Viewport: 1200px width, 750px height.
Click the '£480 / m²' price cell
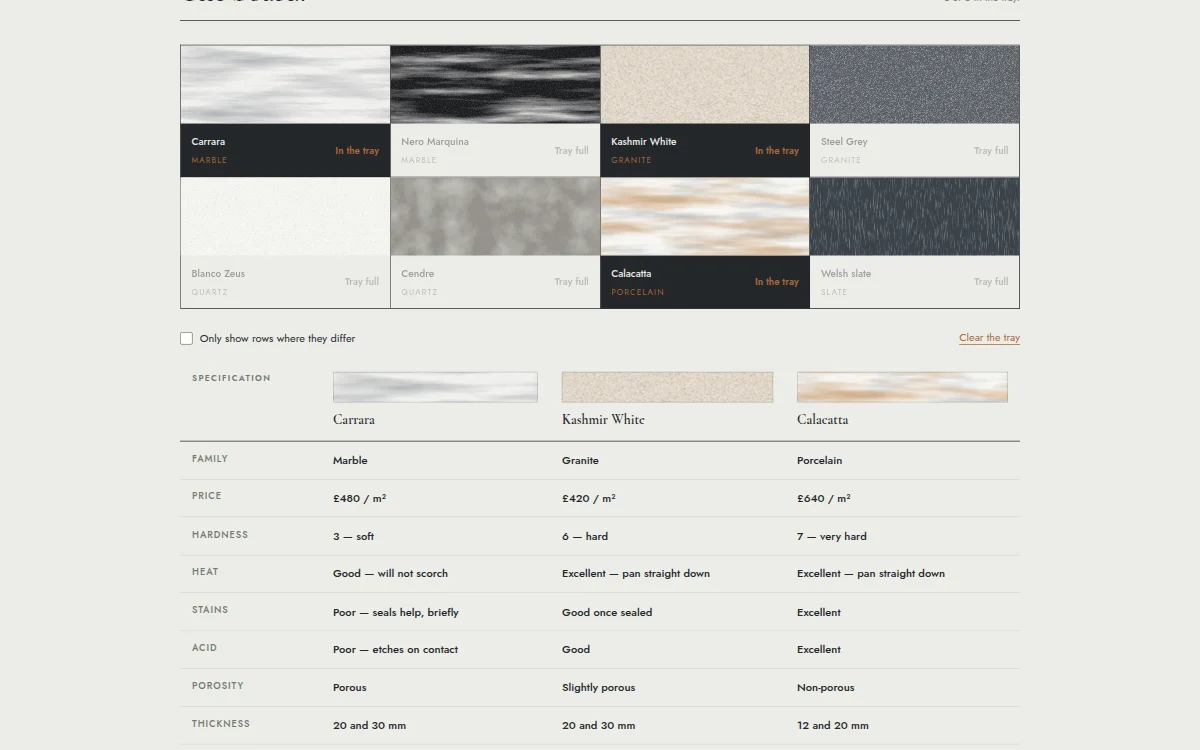point(360,498)
